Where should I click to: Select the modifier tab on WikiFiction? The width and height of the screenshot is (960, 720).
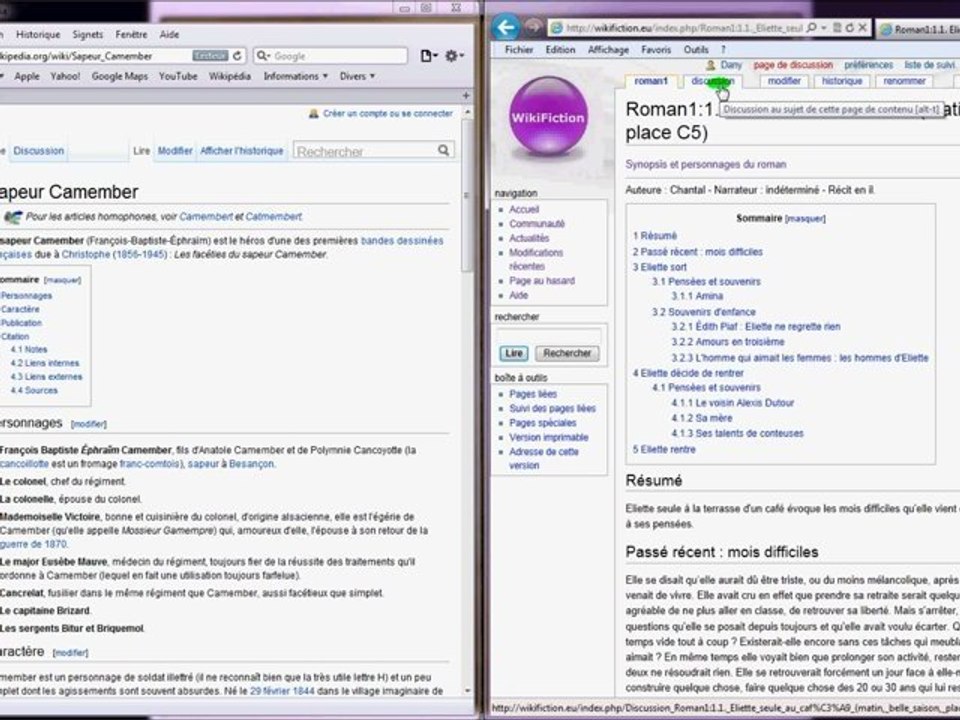coord(784,81)
